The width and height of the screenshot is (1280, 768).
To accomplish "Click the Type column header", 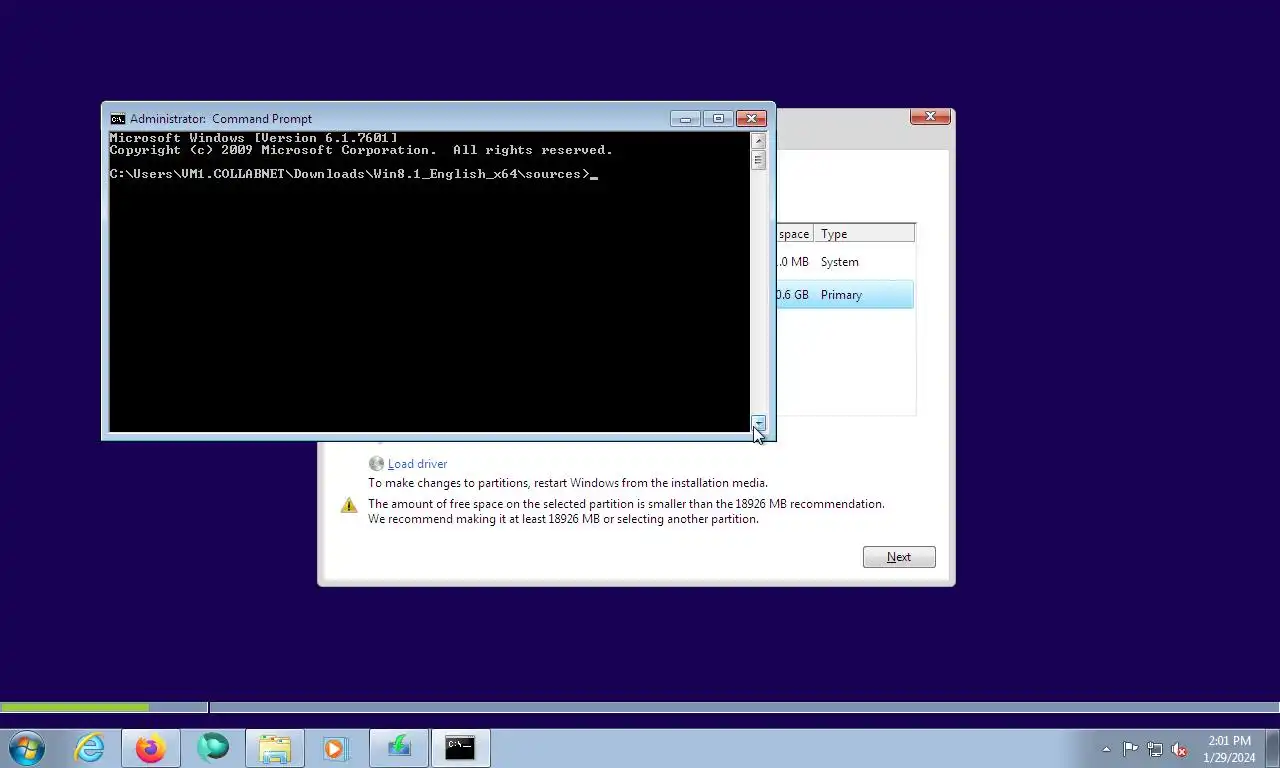I will click(864, 234).
